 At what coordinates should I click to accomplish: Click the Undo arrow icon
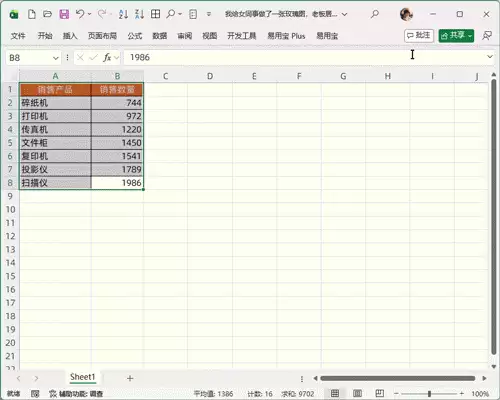(x=80, y=14)
